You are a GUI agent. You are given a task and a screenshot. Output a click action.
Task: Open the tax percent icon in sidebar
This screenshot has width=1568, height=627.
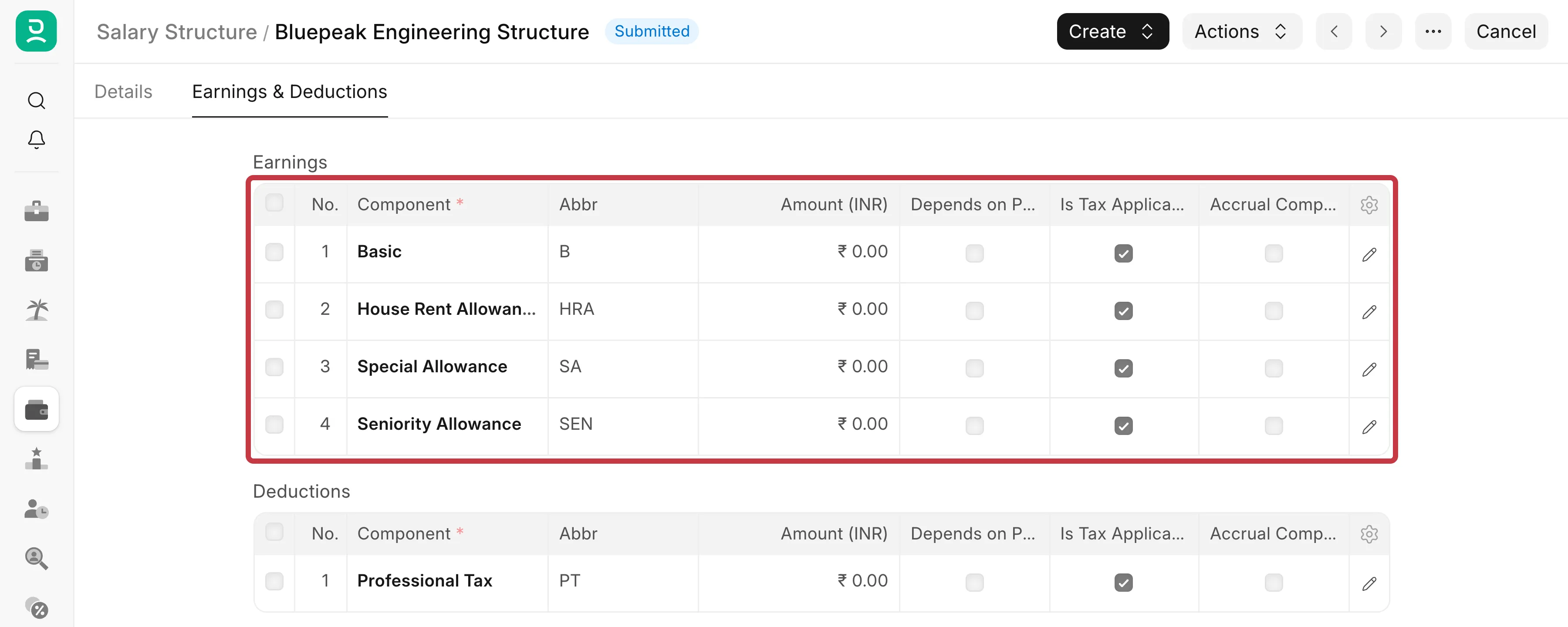[x=37, y=607]
